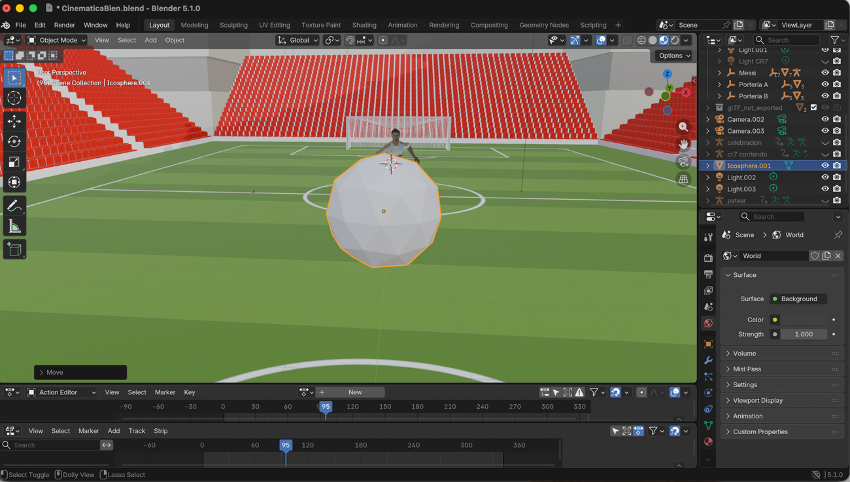Open Global transform orientation dropdown
Viewport: 850px width, 482px height.
[298, 40]
